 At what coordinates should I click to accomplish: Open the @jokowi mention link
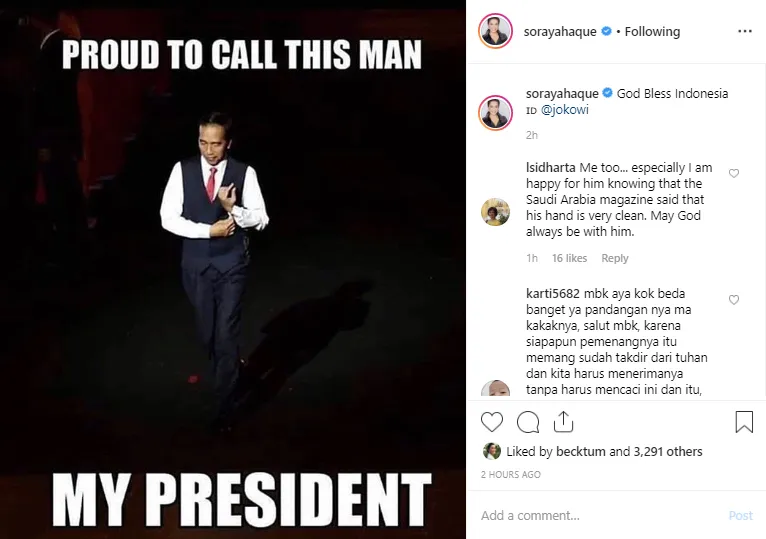(x=565, y=110)
